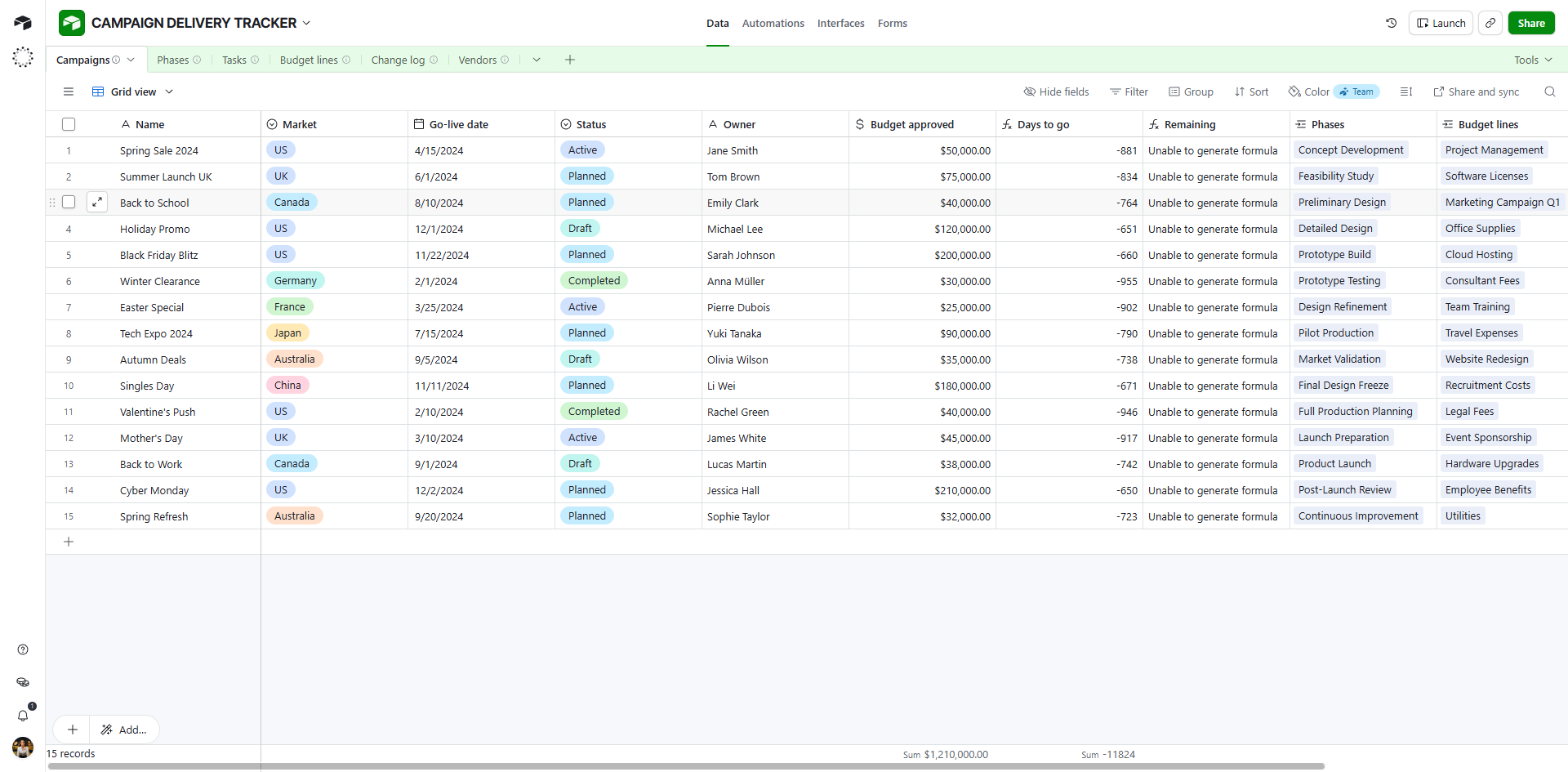Click the Team badge

point(1356,91)
